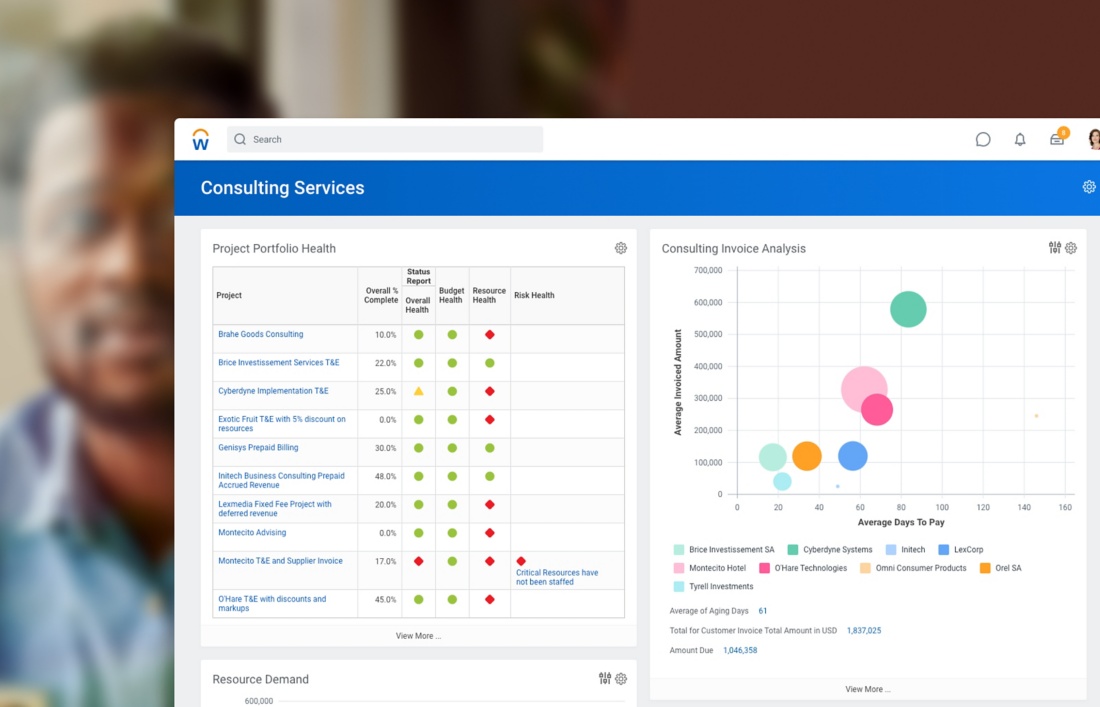Screen dimensions: 1100x707
Task: Open Resource Demand settings gear
Action: point(621,679)
